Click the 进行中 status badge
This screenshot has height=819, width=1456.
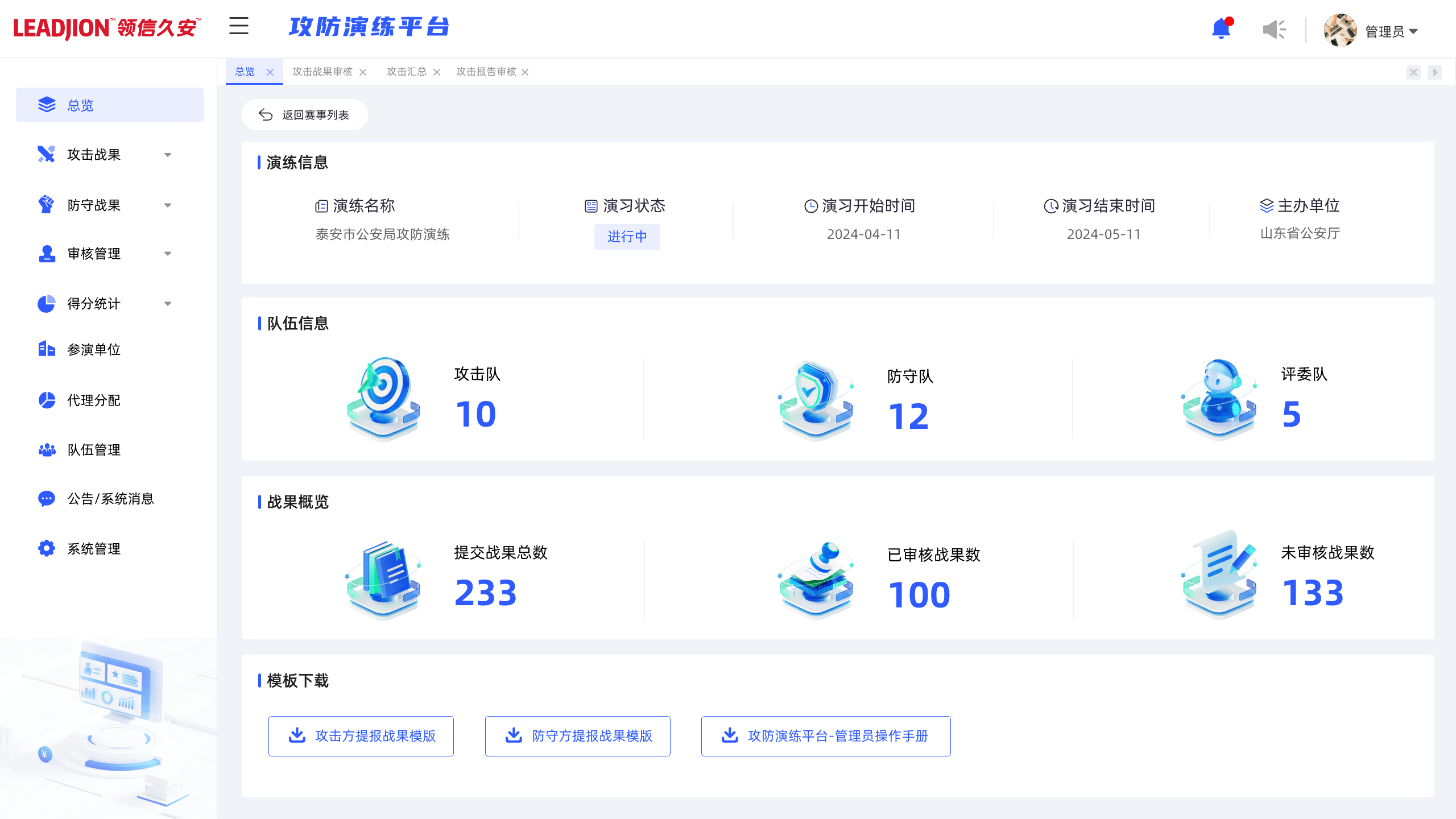(x=627, y=237)
